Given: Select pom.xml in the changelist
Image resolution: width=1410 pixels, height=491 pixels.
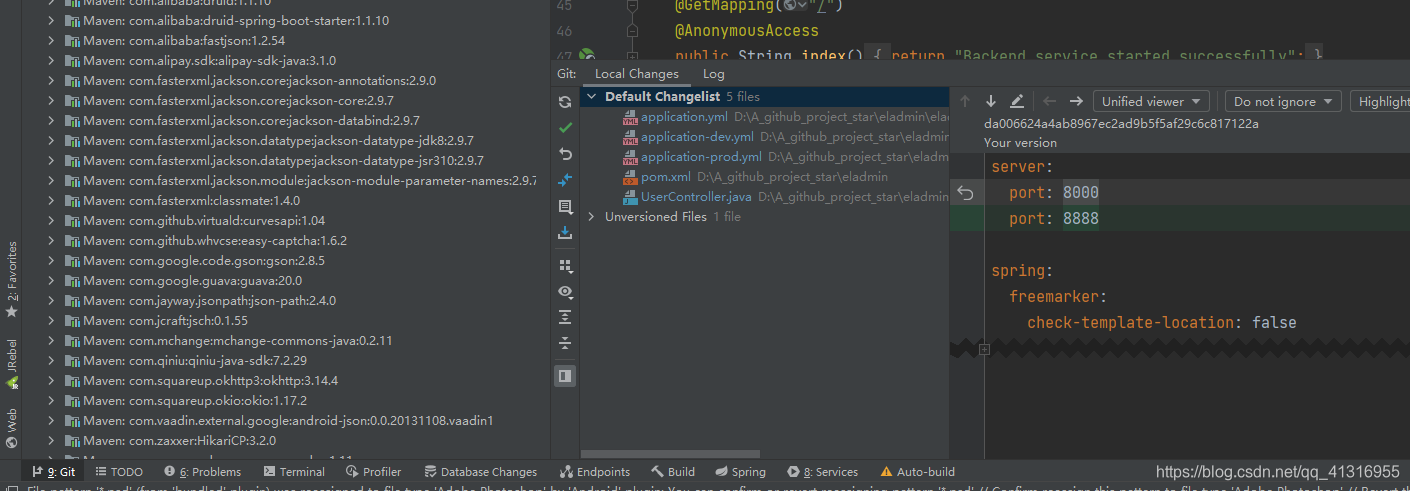Looking at the screenshot, I should (x=666, y=177).
